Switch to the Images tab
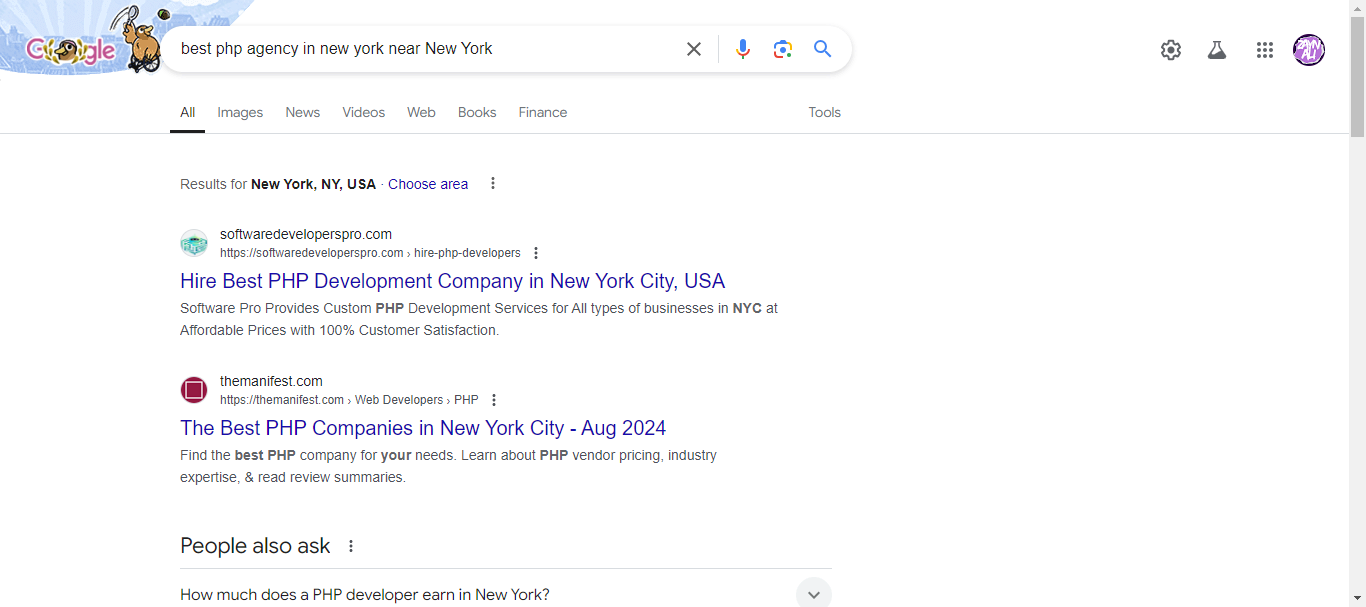Image resolution: width=1366 pixels, height=607 pixels. (x=240, y=112)
